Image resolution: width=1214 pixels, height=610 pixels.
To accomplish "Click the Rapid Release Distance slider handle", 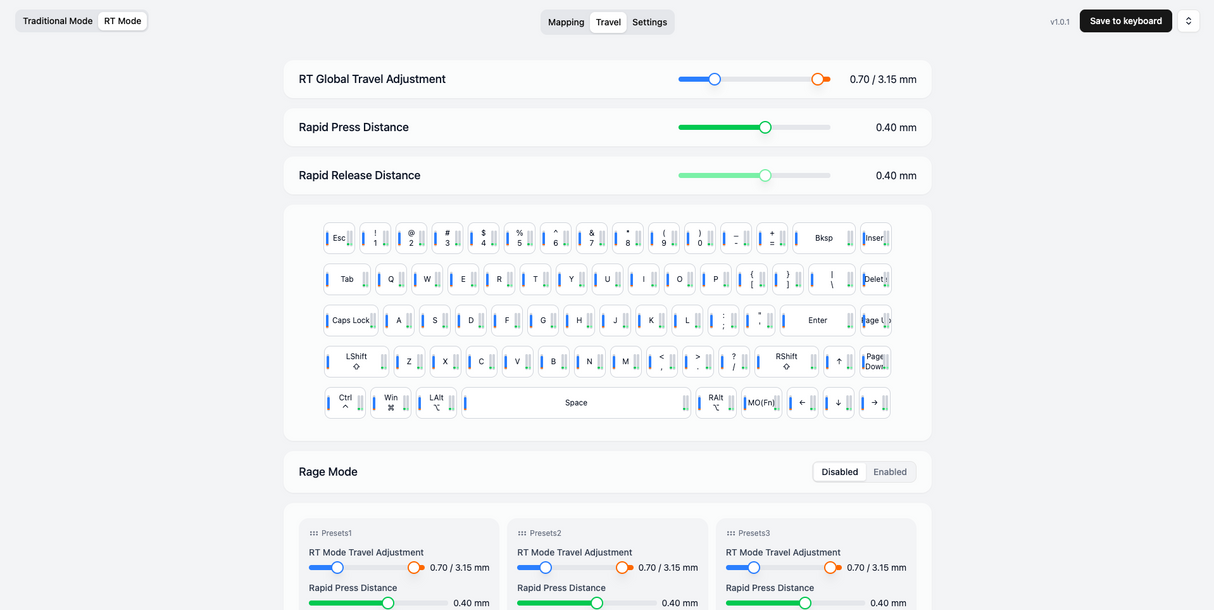I will [765, 175].
